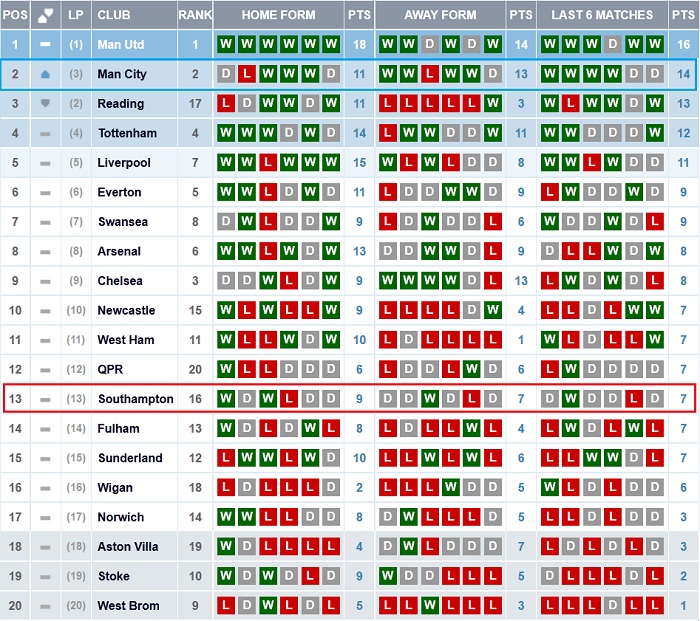Open the Norwich club link
Image resolution: width=700 pixels, height=621 pixels.
pos(121,517)
